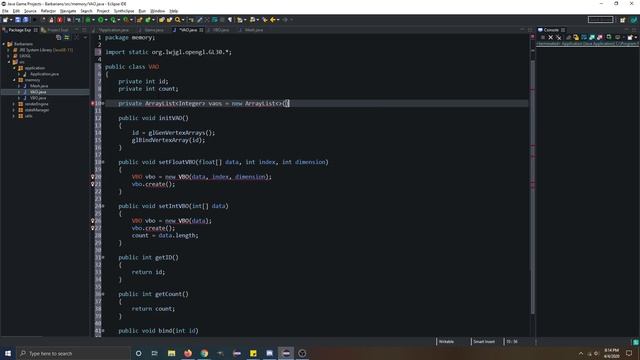Switch to the Mesh.java editor tab
Viewport: 640px width, 360px height.
click(x=253, y=30)
